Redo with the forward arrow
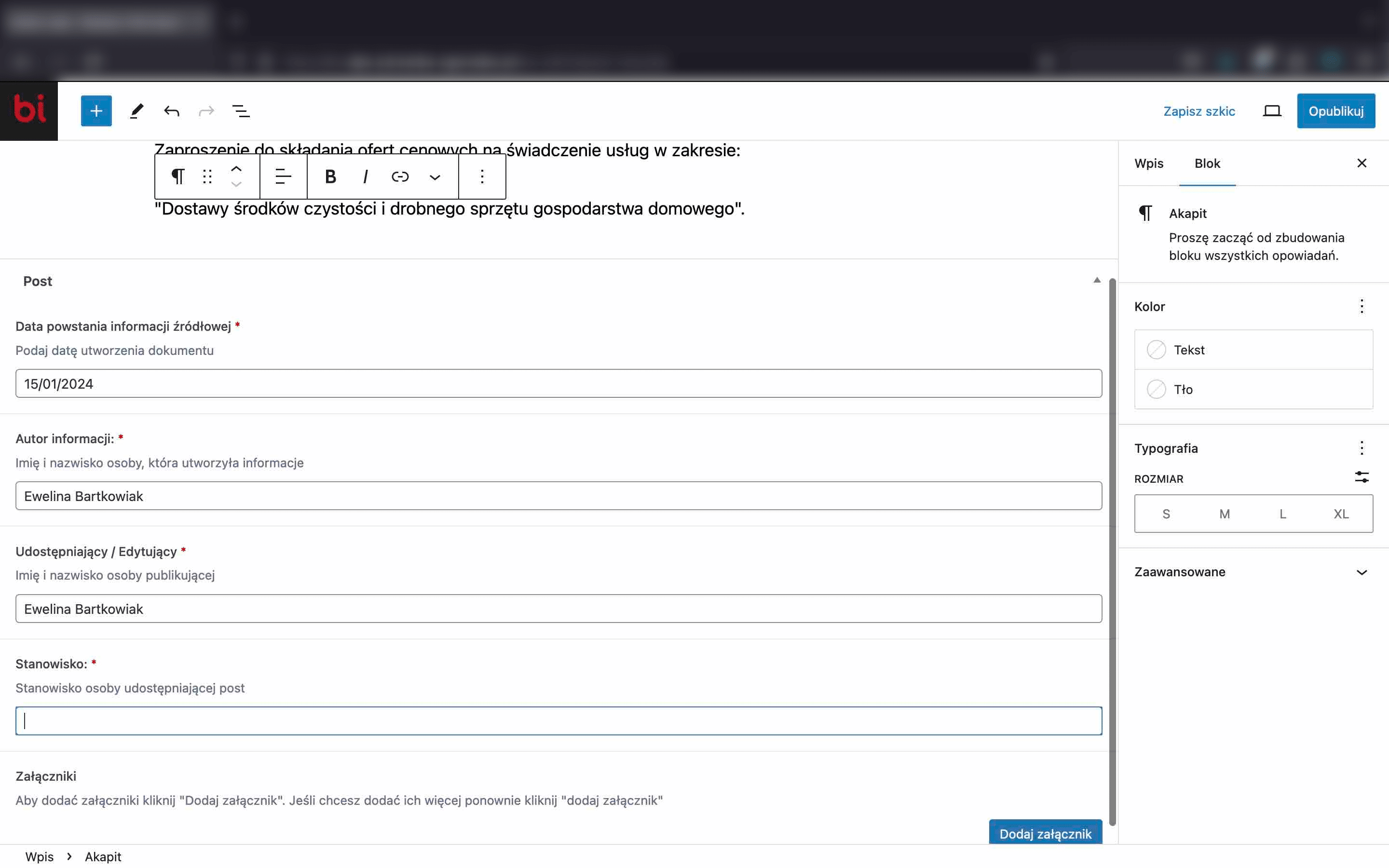 [x=206, y=111]
